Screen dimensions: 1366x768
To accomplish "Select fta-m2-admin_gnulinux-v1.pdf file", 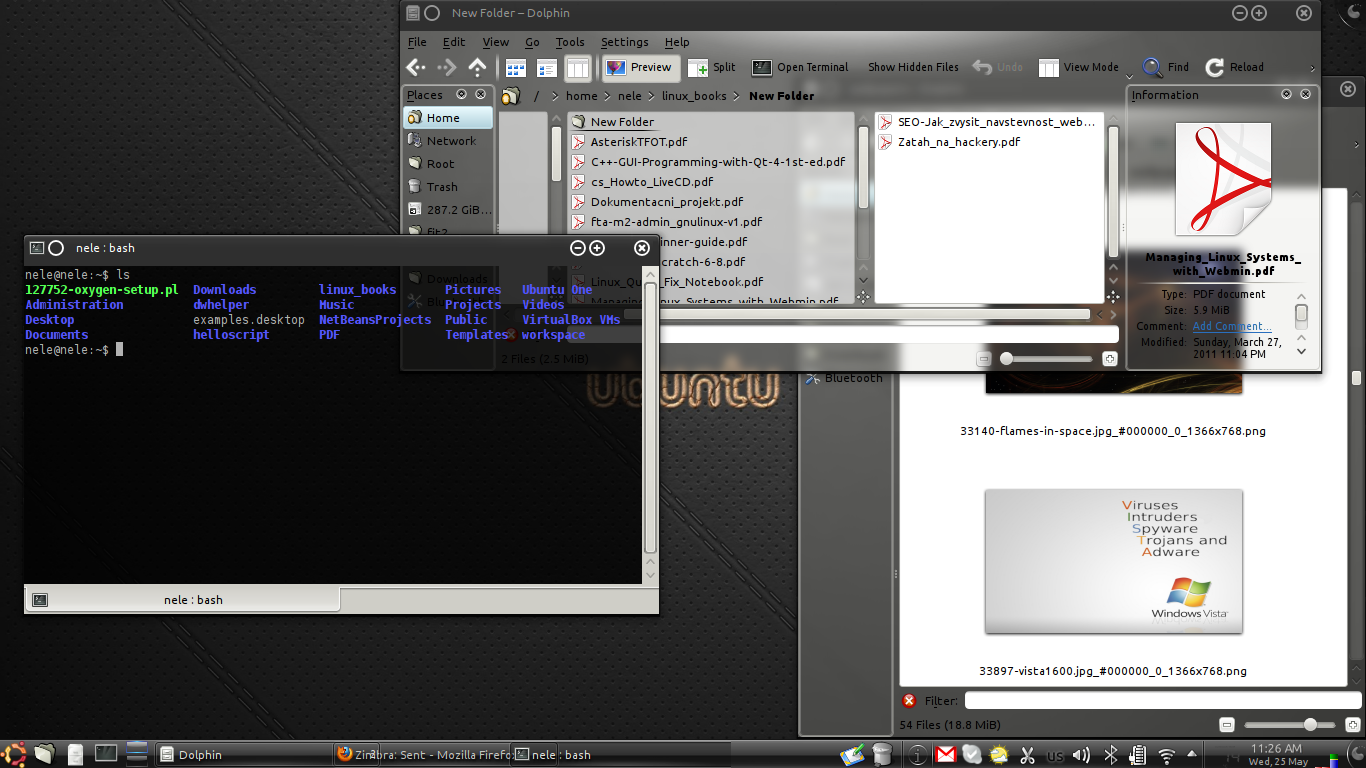I will point(667,222).
